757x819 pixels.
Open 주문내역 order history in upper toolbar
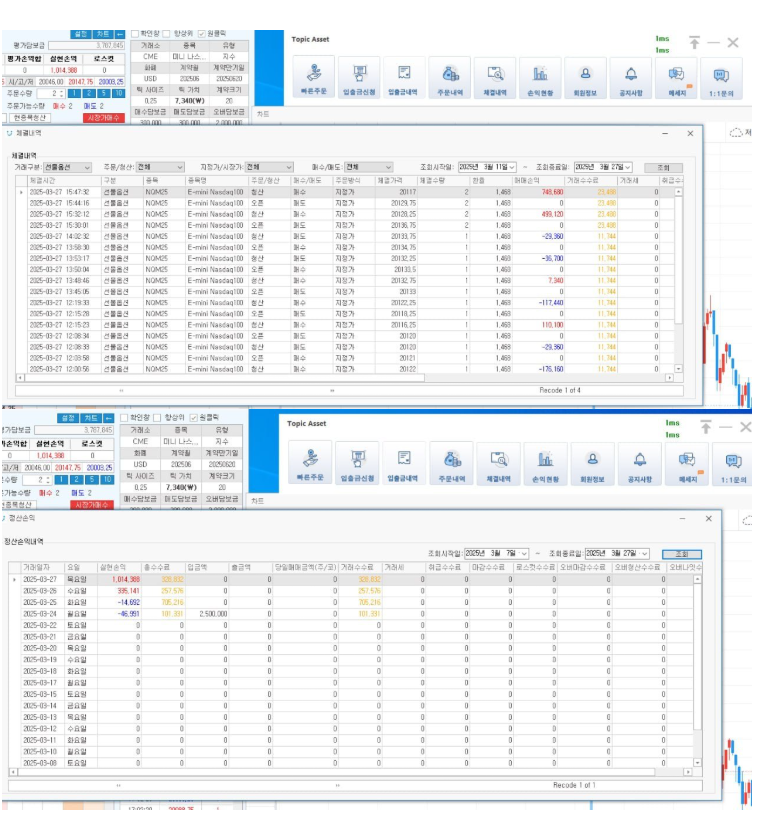tap(450, 76)
